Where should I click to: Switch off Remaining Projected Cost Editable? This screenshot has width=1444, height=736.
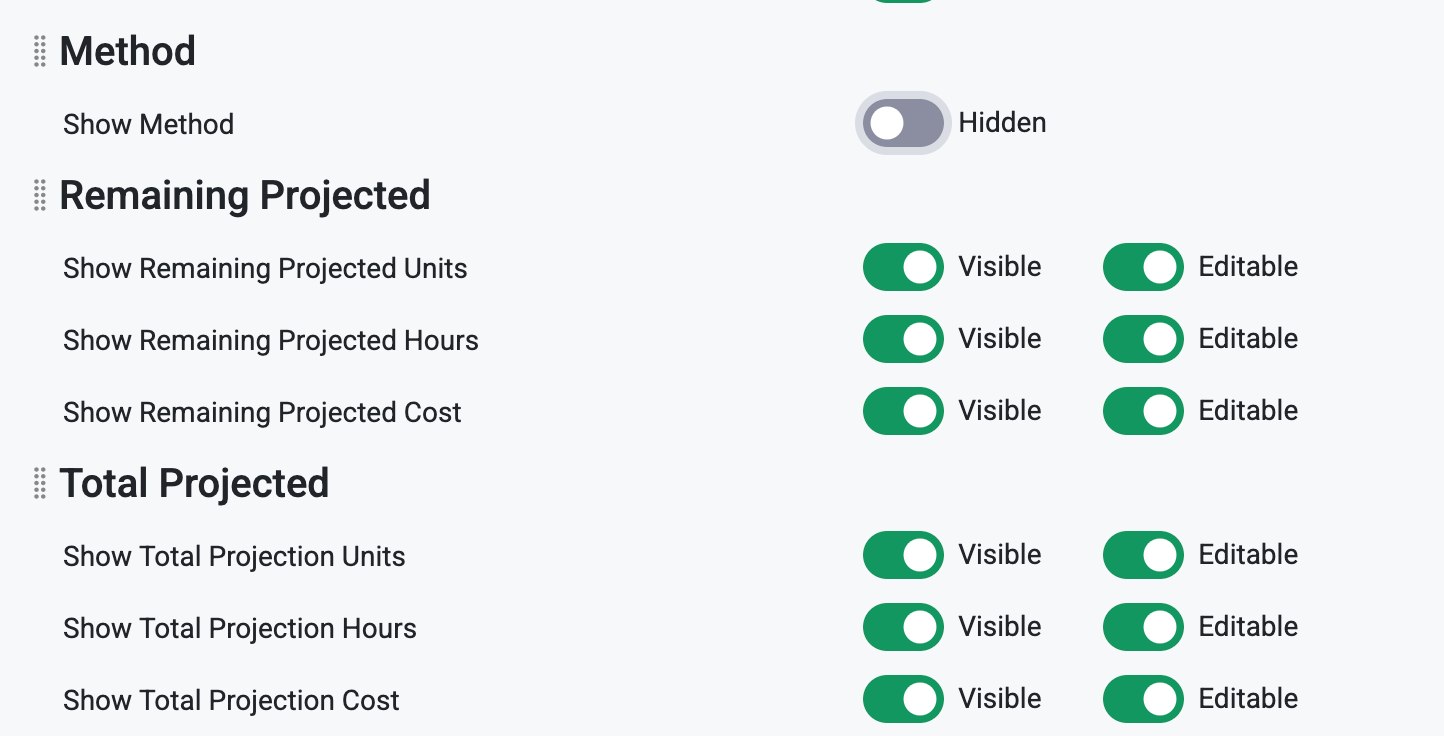(1143, 411)
